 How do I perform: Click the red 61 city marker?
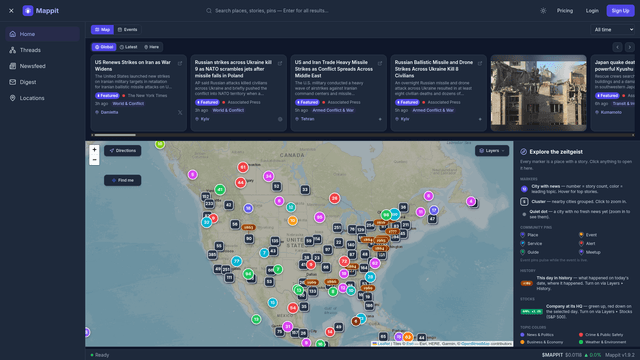point(243,167)
